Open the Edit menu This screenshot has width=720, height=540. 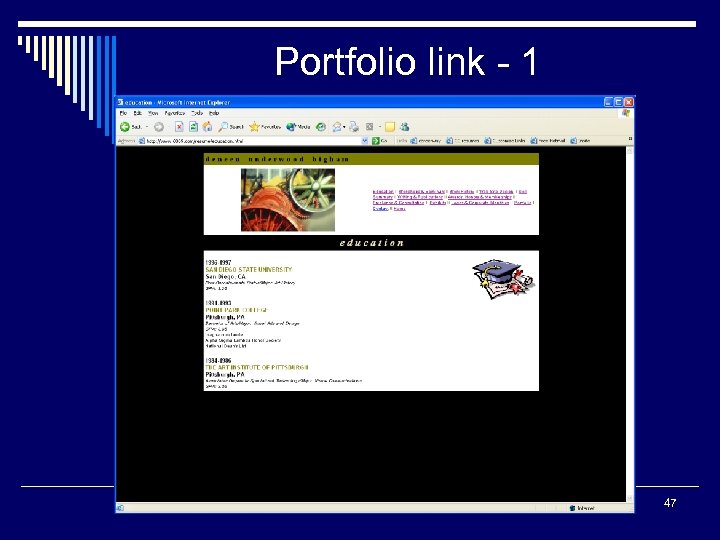[x=137, y=113]
